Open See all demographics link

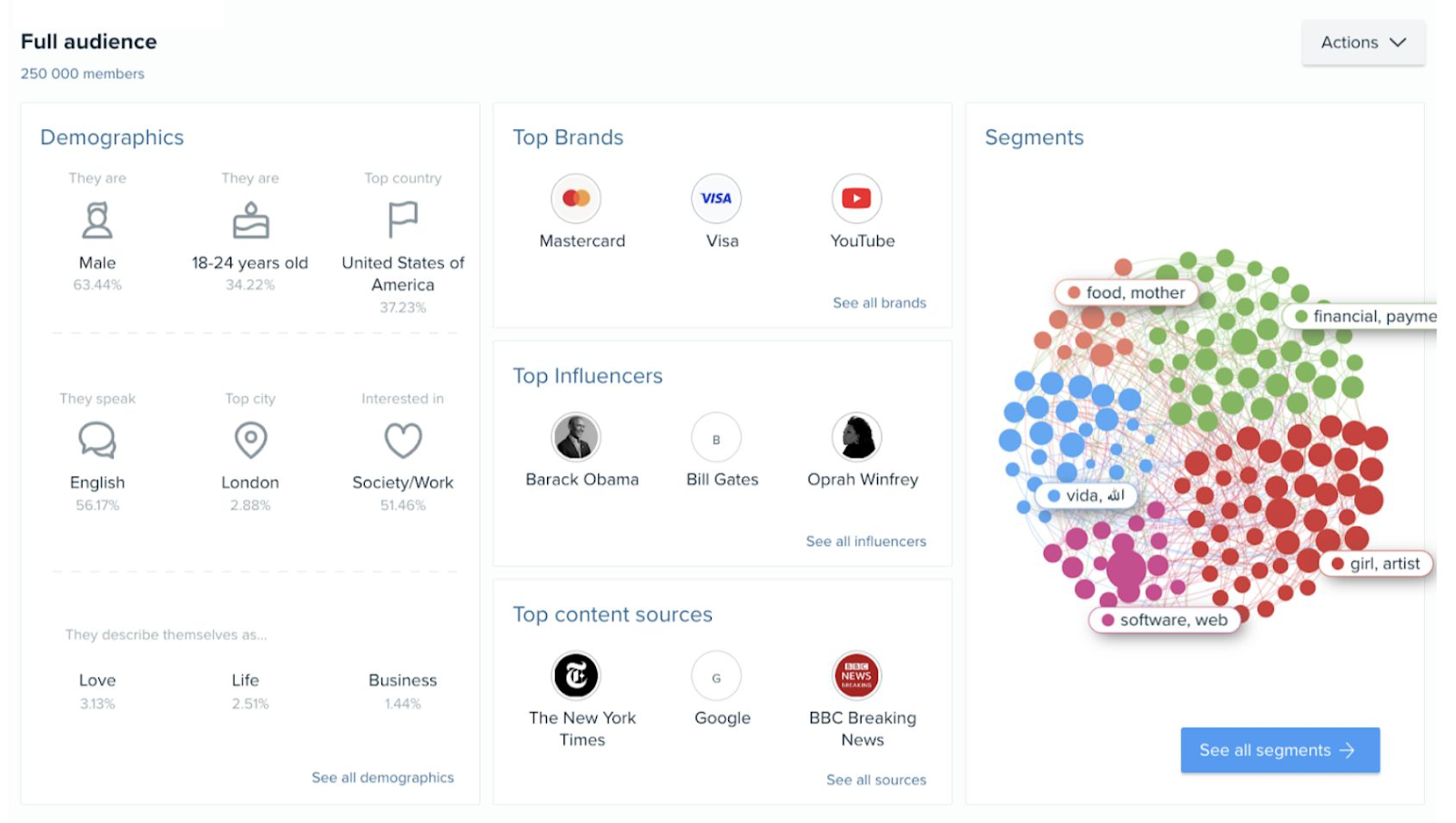point(382,777)
